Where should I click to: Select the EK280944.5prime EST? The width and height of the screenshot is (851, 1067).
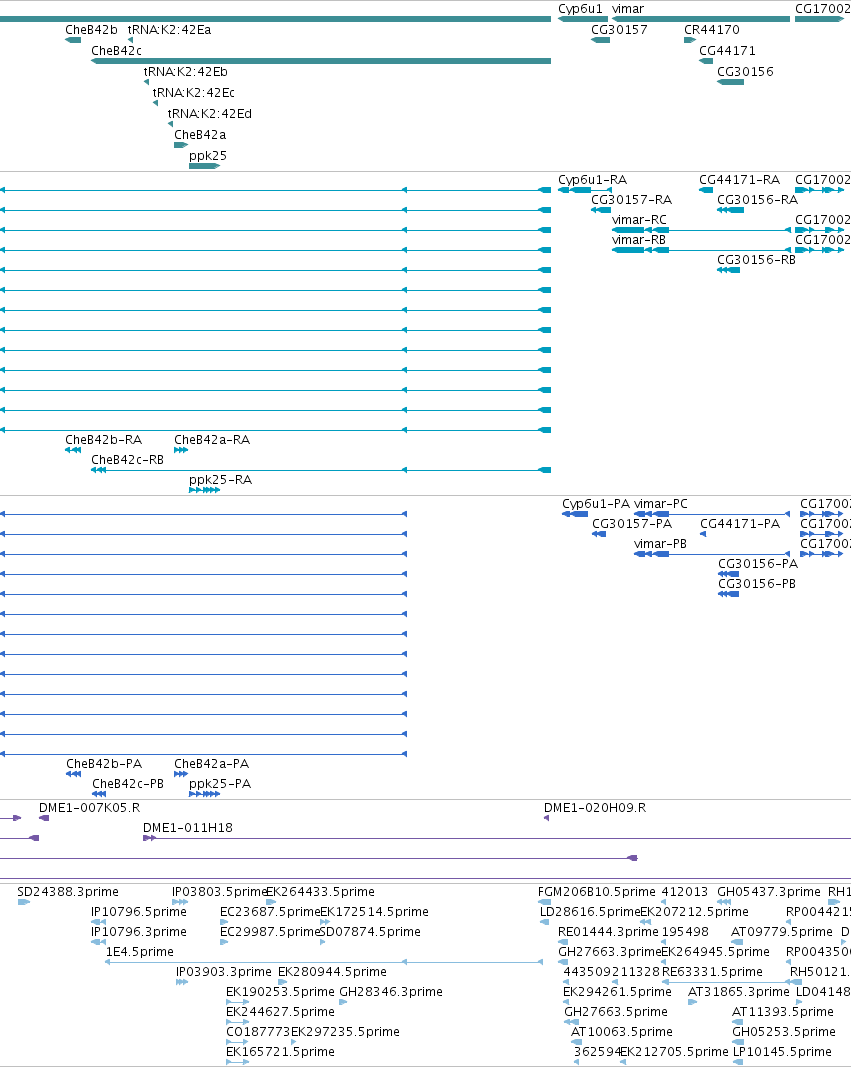[x=282, y=982]
